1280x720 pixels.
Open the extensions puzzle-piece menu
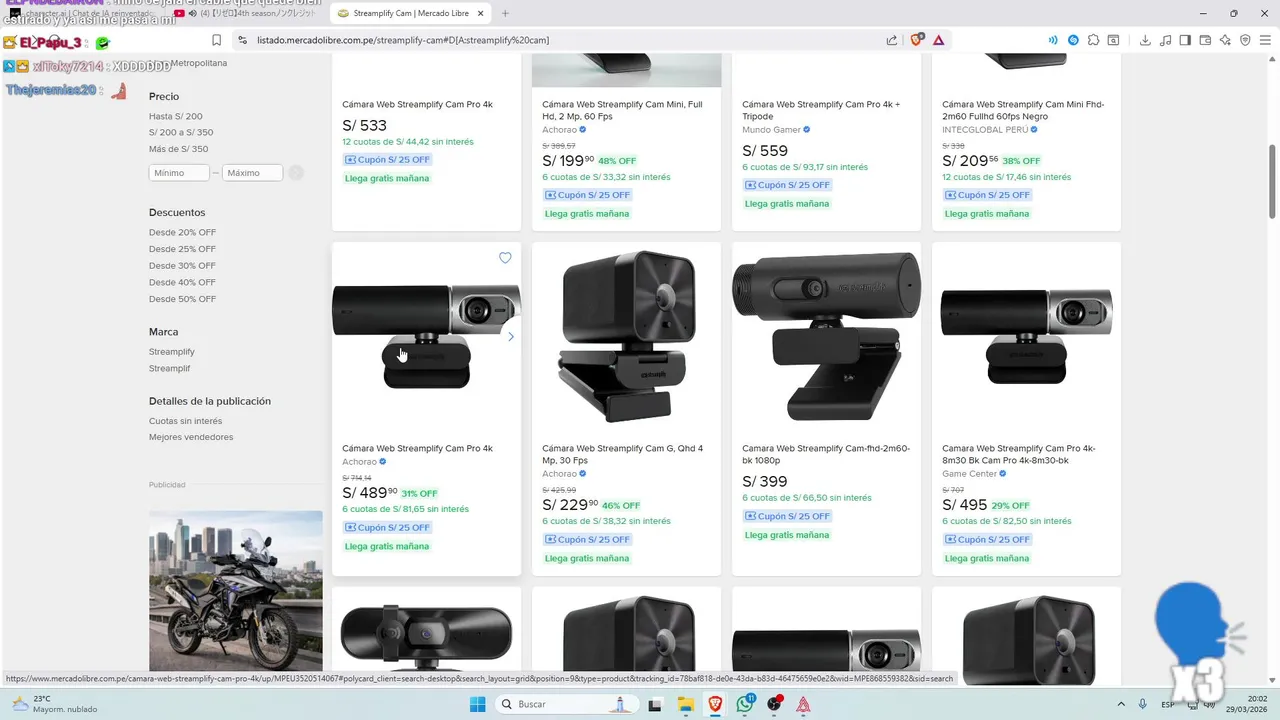tap(1093, 40)
